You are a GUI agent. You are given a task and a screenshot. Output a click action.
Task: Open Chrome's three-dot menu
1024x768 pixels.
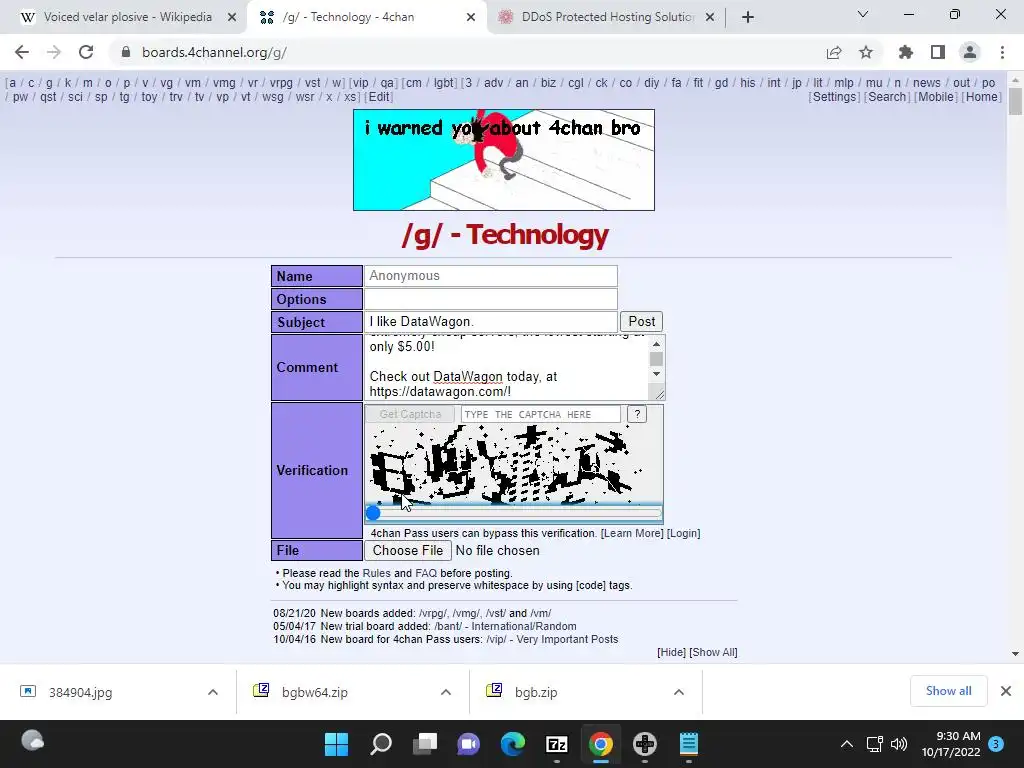click(x=1002, y=52)
